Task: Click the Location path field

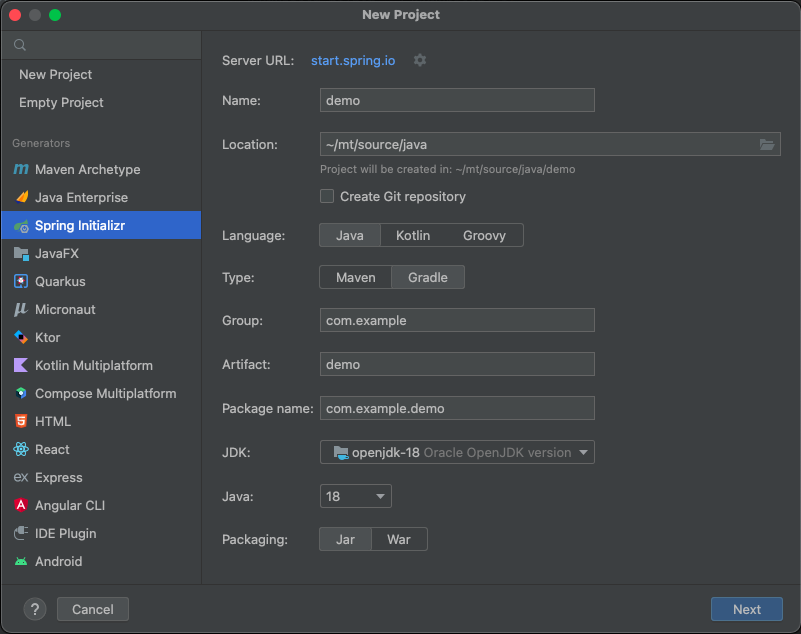Action: (550, 144)
